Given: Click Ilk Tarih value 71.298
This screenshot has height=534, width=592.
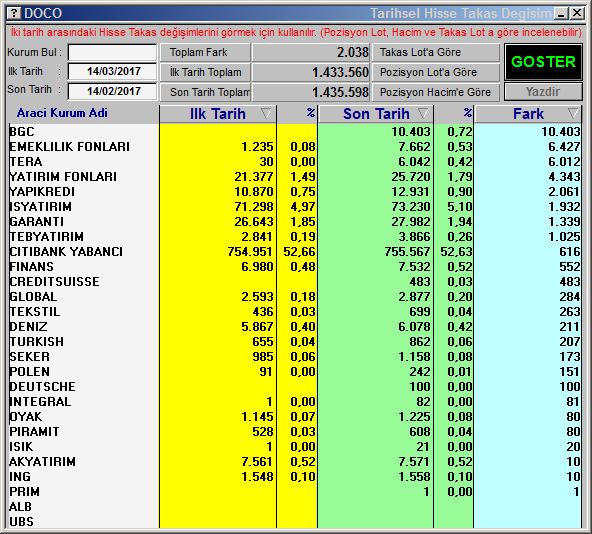Looking at the screenshot, I should 254,207.
